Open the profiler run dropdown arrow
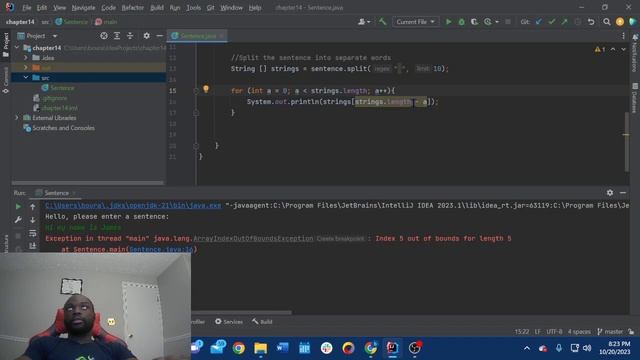640x360 pixels. (497, 22)
